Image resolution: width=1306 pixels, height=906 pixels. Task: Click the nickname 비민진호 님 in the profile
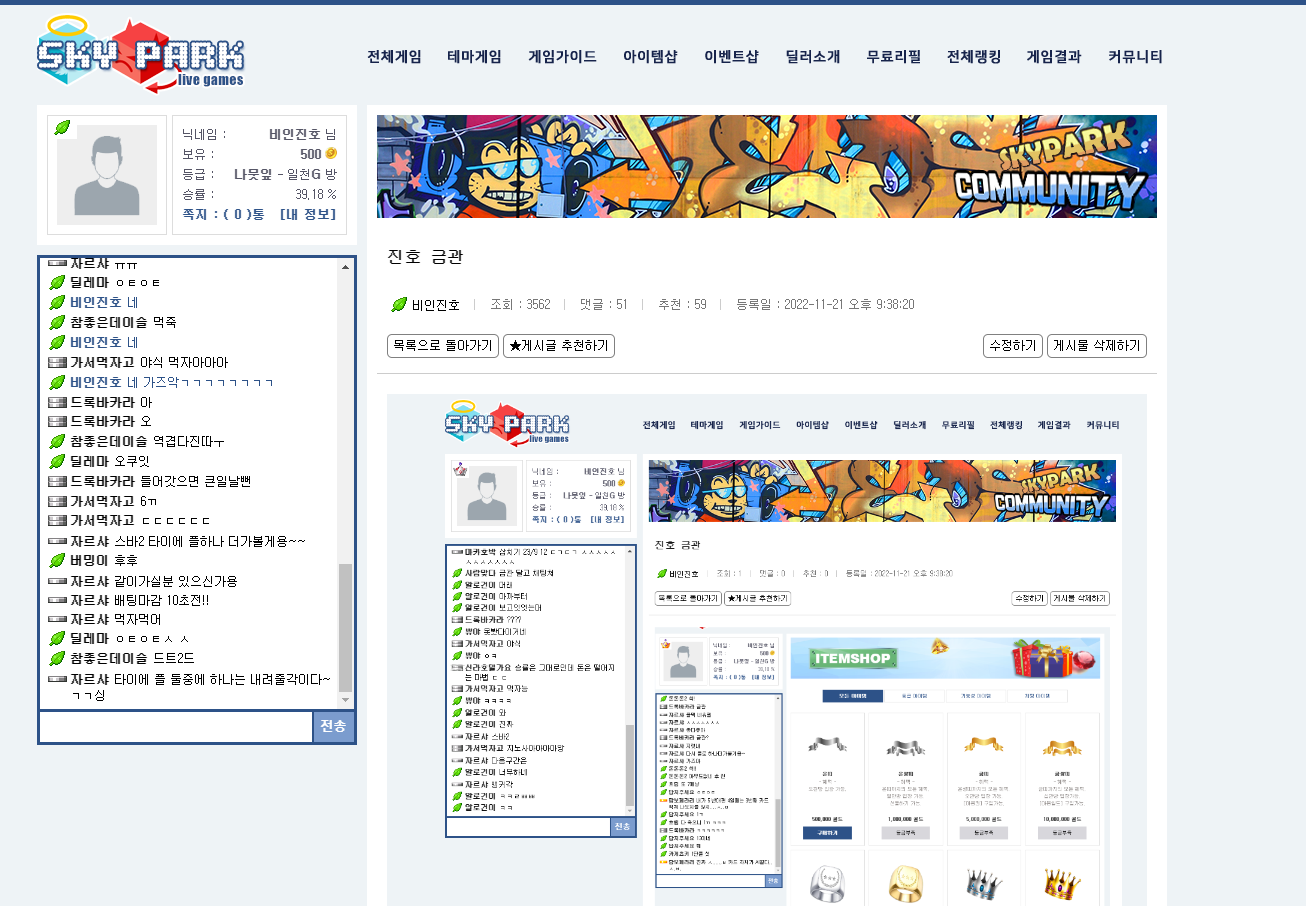[x=303, y=134]
